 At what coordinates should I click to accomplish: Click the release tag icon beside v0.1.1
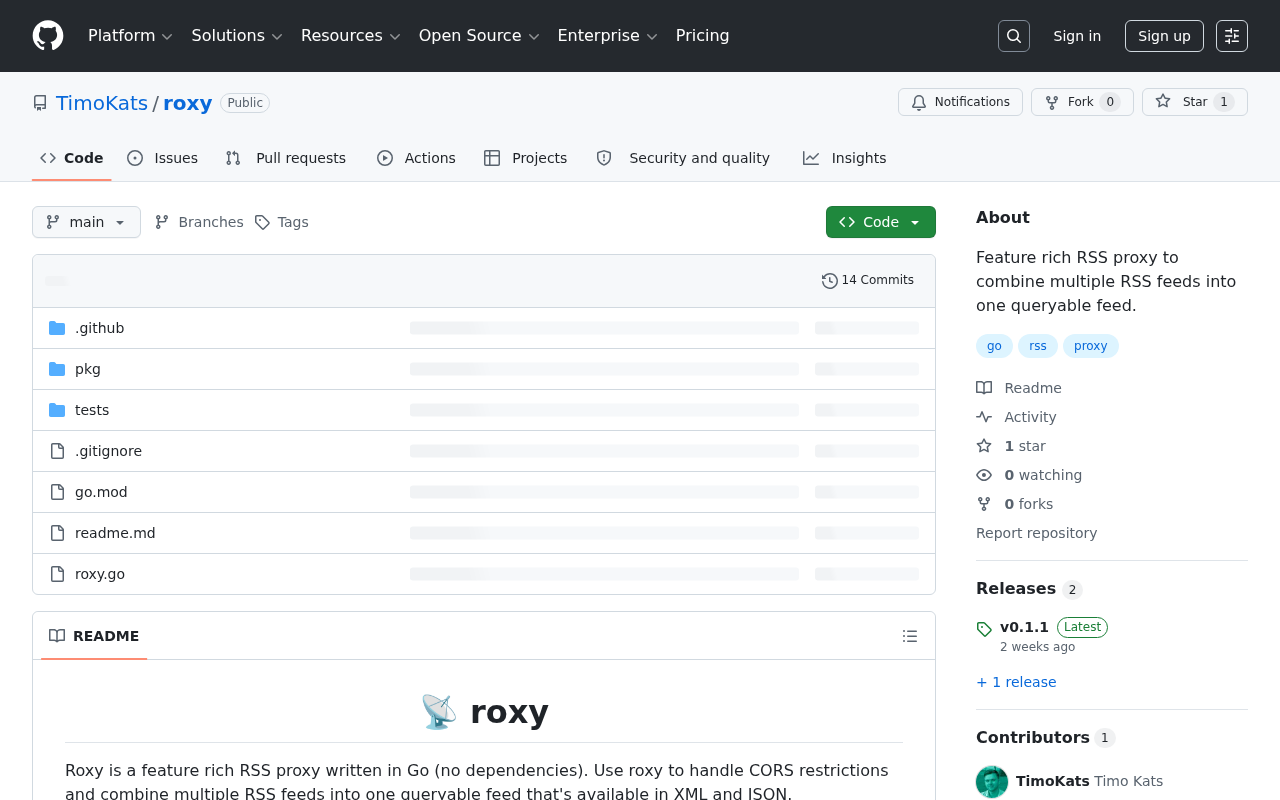(x=984, y=629)
